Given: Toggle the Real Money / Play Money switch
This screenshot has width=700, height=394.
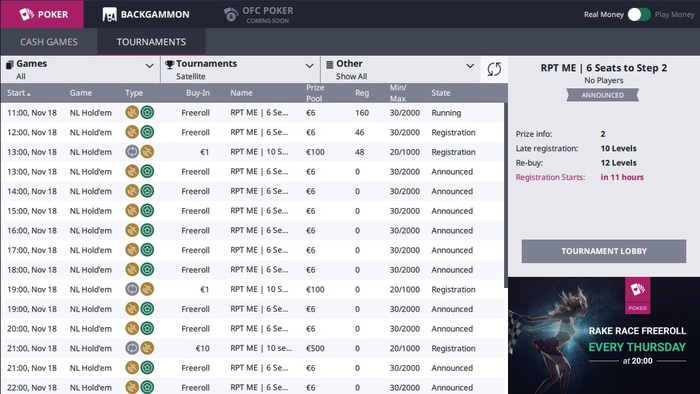Looking at the screenshot, I should coord(639,14).
